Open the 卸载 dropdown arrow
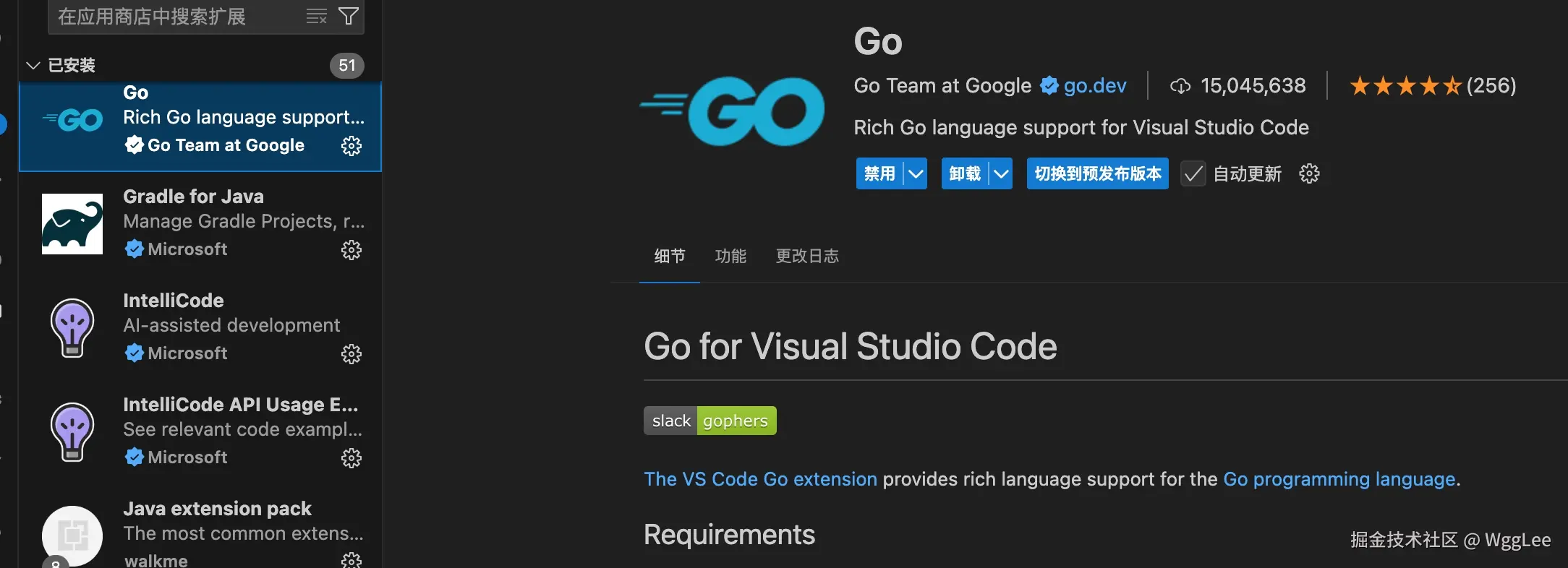Screen dimensions: 1568x568 [x=1001, y=173]
